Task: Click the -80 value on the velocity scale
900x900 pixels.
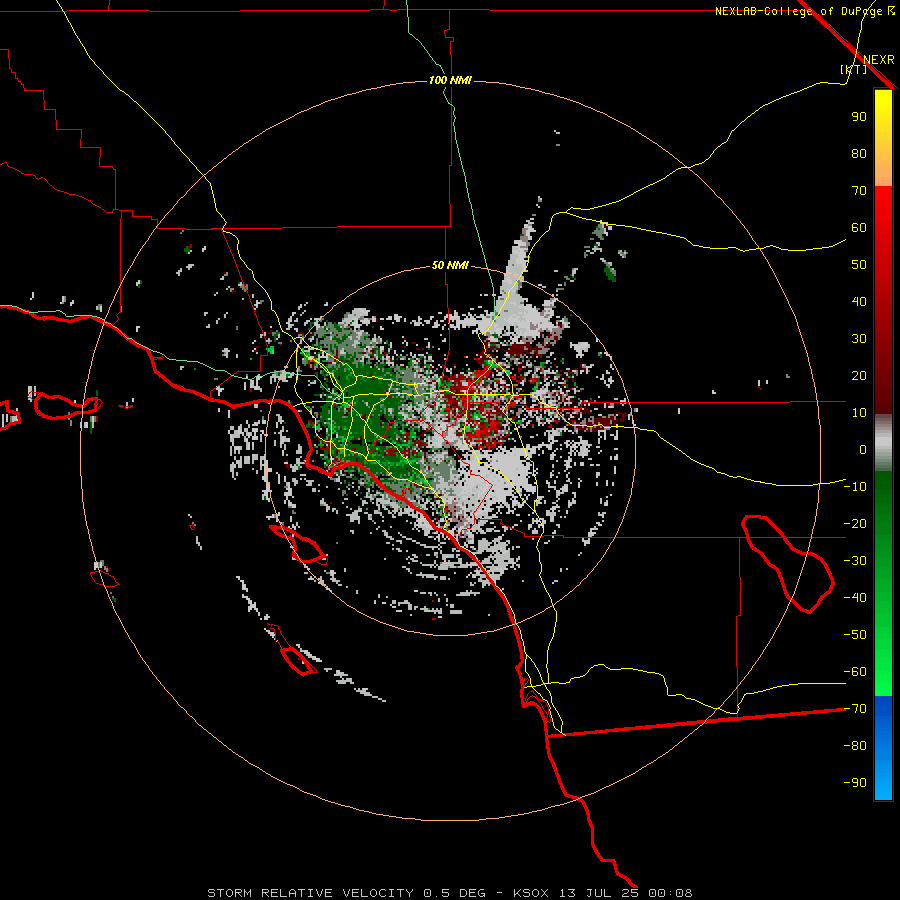Action: pos(855,746)
